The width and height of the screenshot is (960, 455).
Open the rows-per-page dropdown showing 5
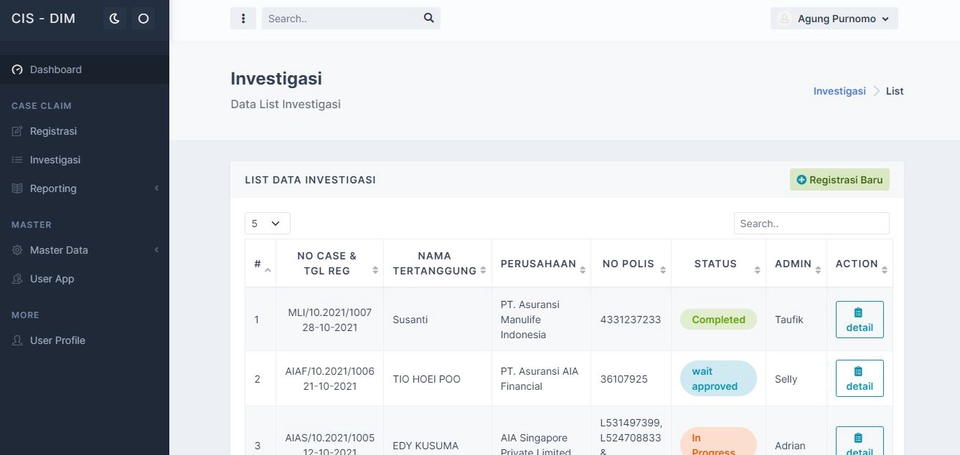click(268, 224)
